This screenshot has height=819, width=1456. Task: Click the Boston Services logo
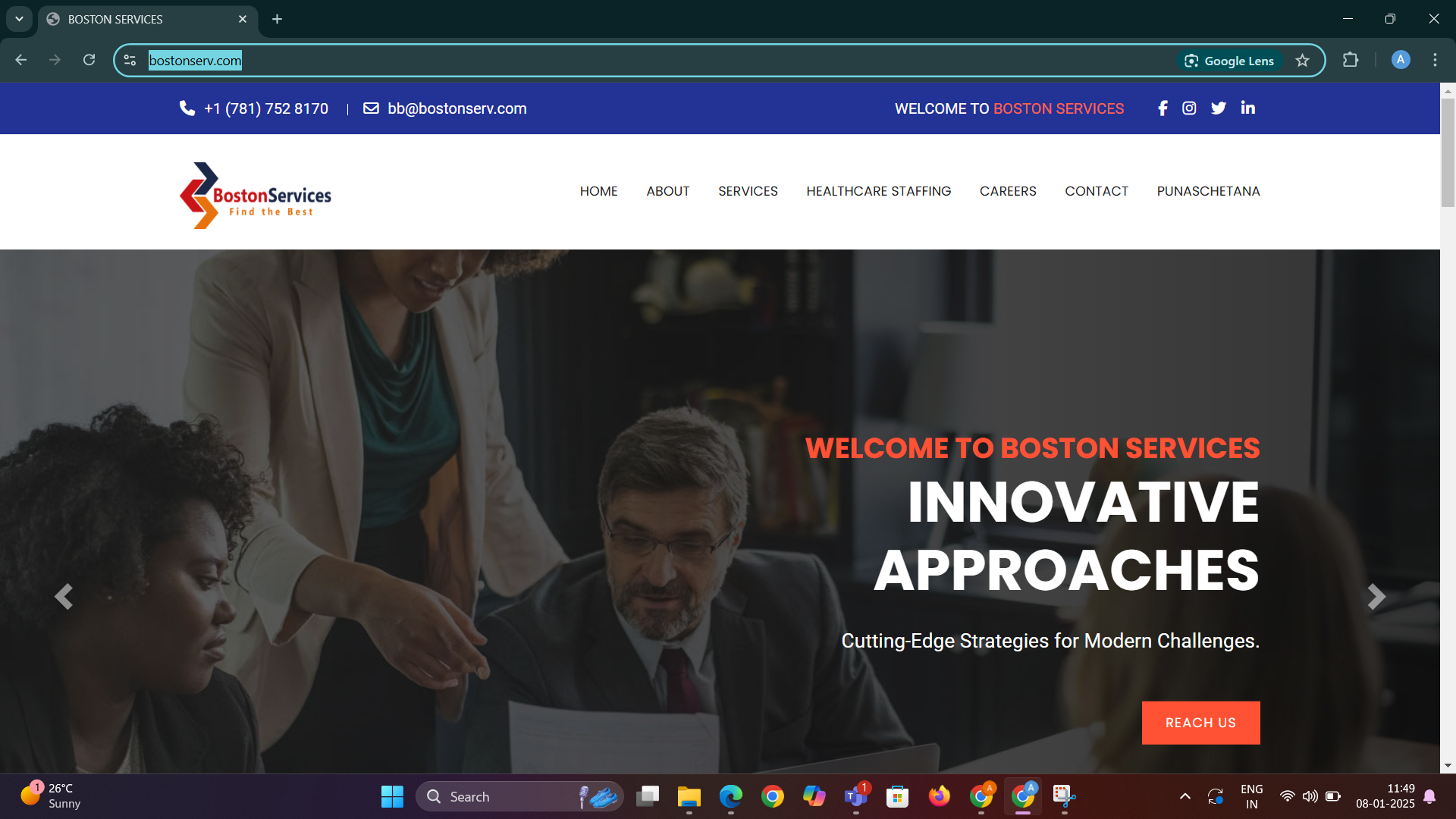pos(256,196)
